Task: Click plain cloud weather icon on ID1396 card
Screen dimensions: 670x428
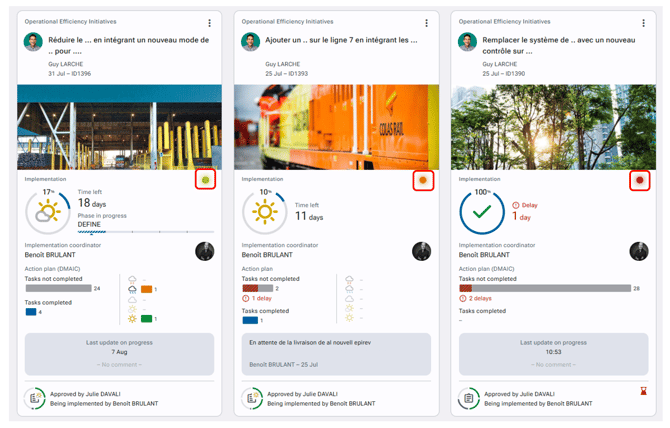Action: [132, 299]
